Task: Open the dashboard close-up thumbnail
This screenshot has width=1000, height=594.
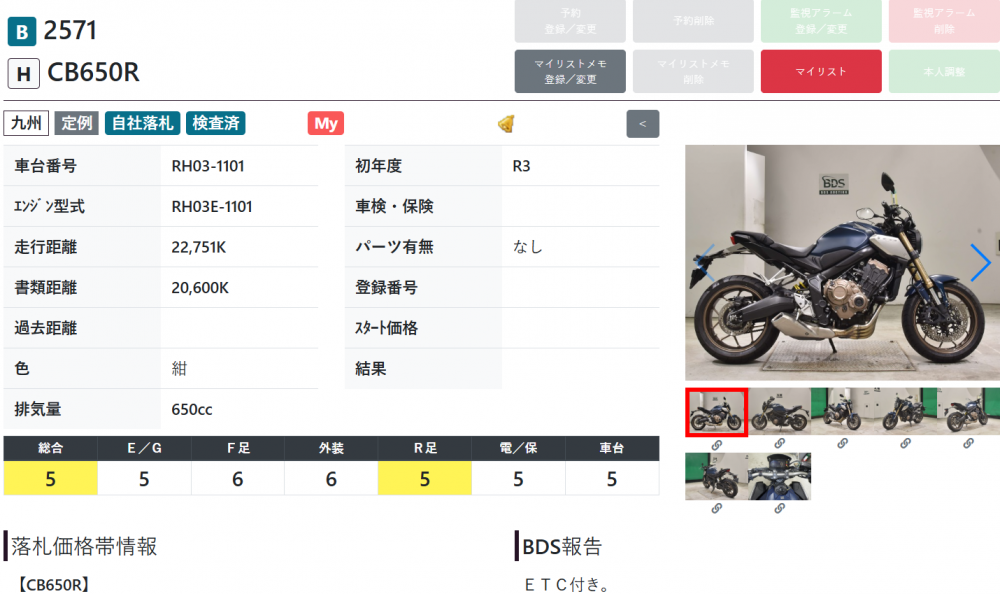Action: (x=779, y=476)
